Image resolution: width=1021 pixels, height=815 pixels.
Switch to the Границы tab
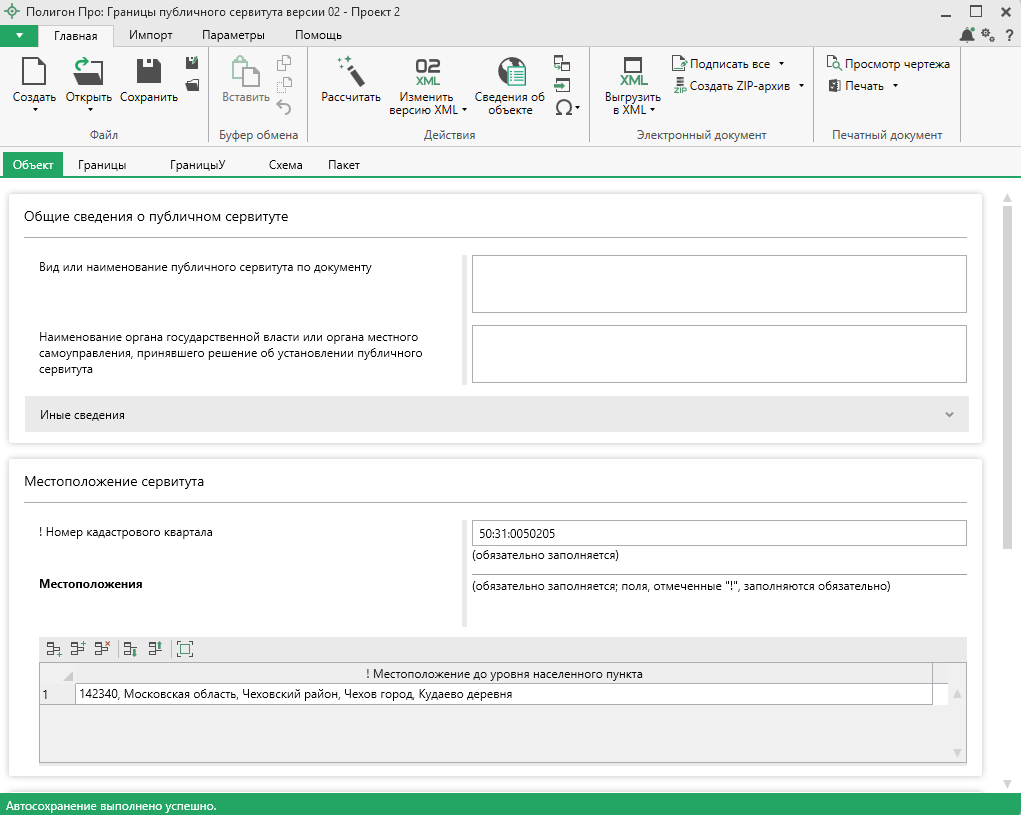pyautogui.click(x=102, y=165)
